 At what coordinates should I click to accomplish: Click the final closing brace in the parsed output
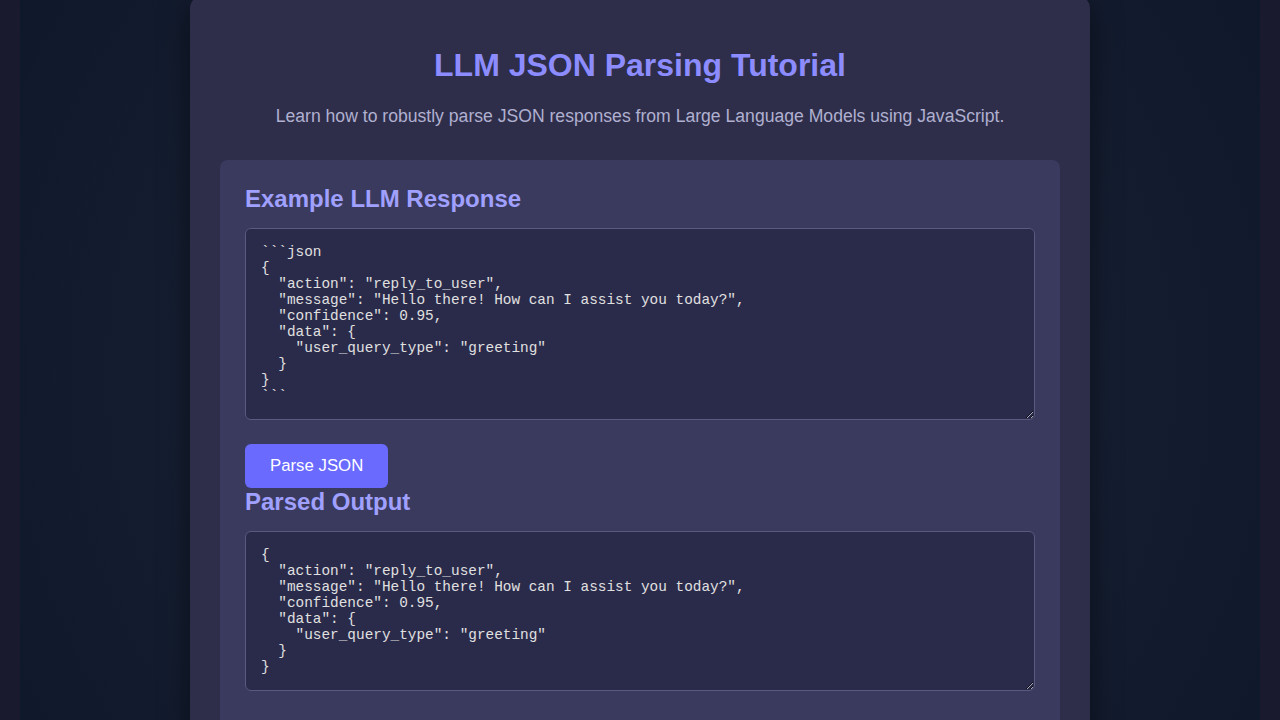266,666
